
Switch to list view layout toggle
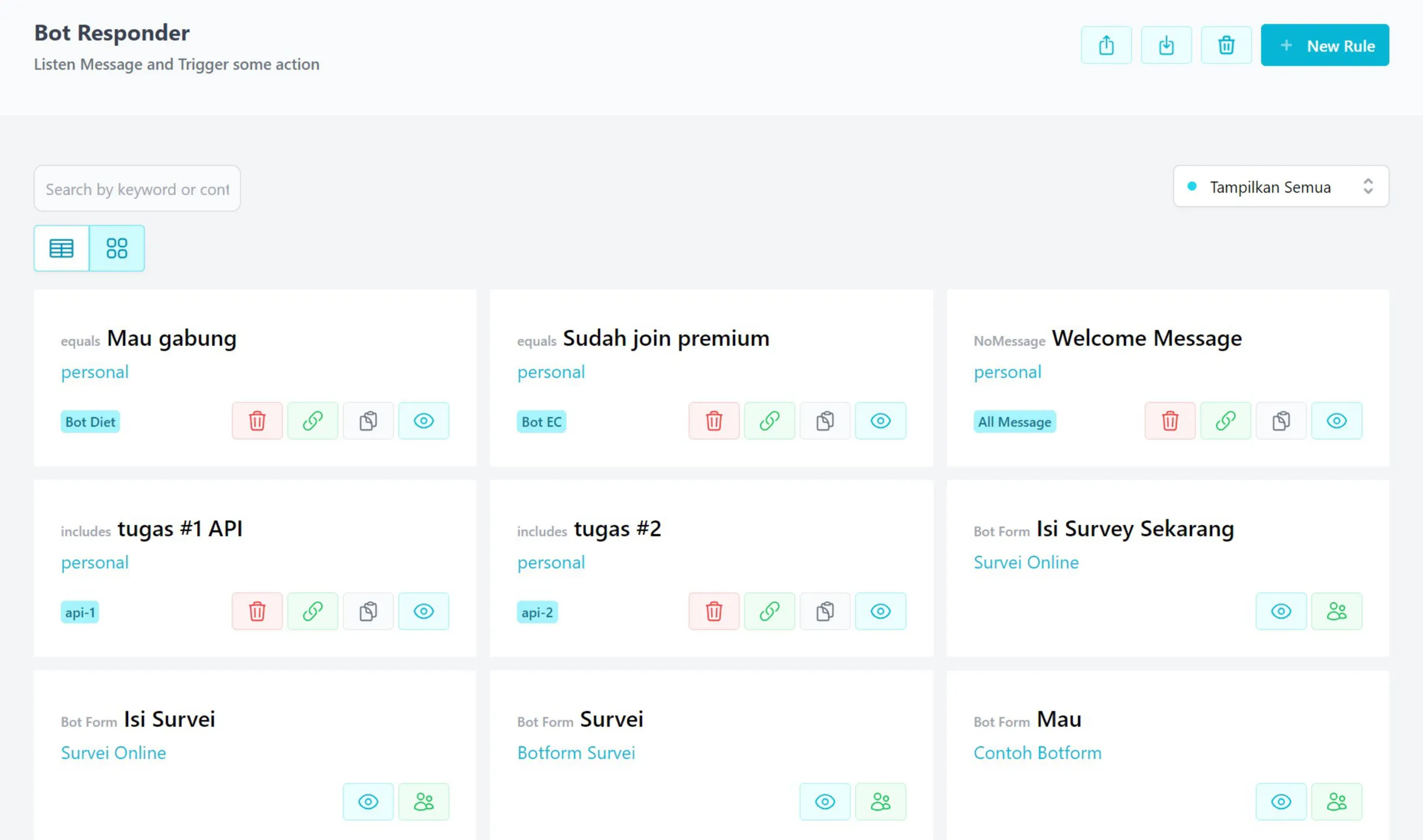[62, 248]
